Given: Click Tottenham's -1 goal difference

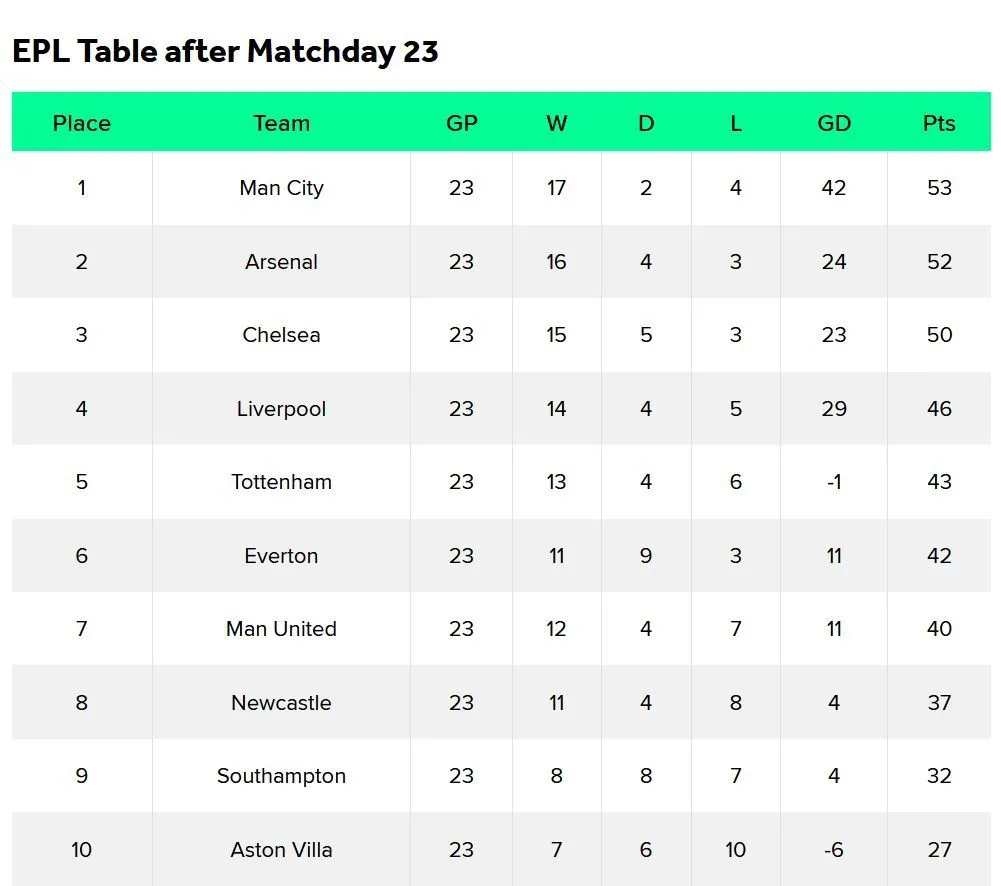Looking at the screenshot, I should [834, 482].
